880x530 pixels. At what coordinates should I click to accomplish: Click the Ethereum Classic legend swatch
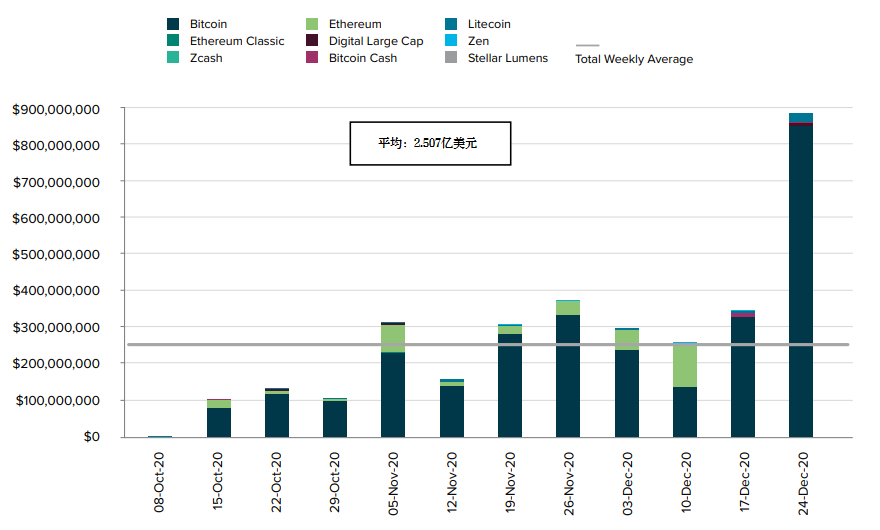(x=173, y=40)
